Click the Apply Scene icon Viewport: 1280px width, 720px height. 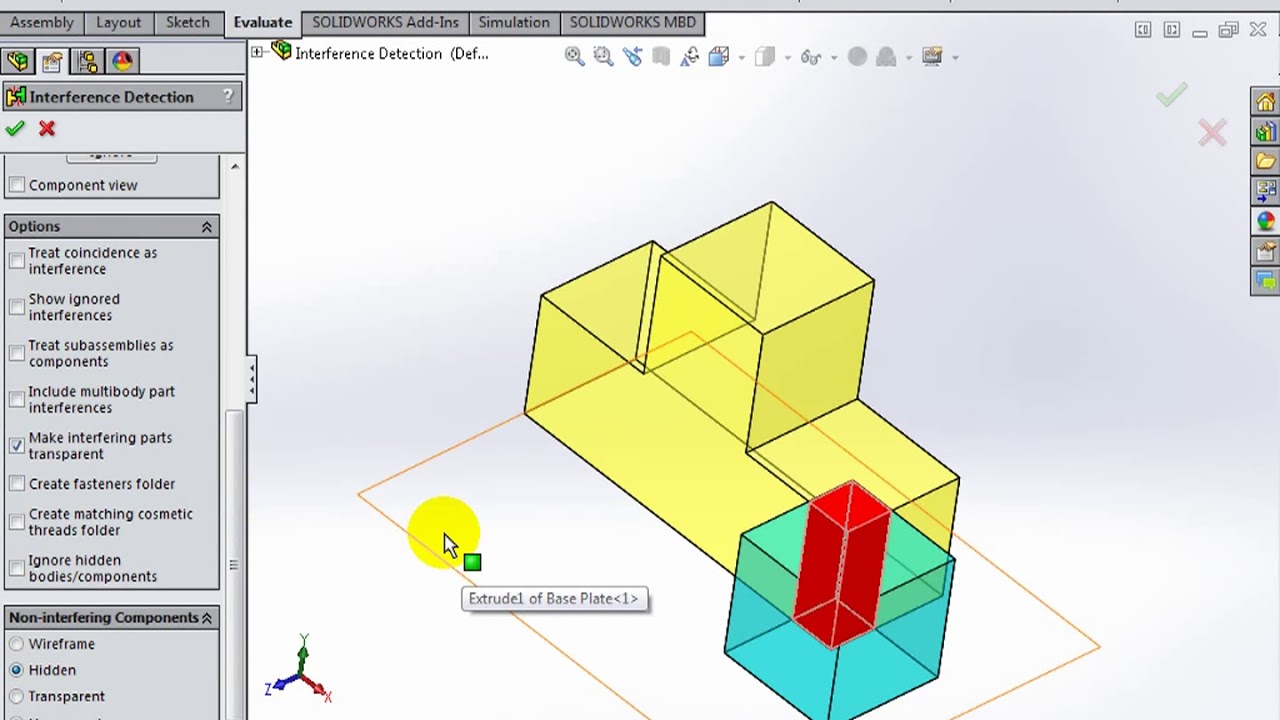[885, 57]
